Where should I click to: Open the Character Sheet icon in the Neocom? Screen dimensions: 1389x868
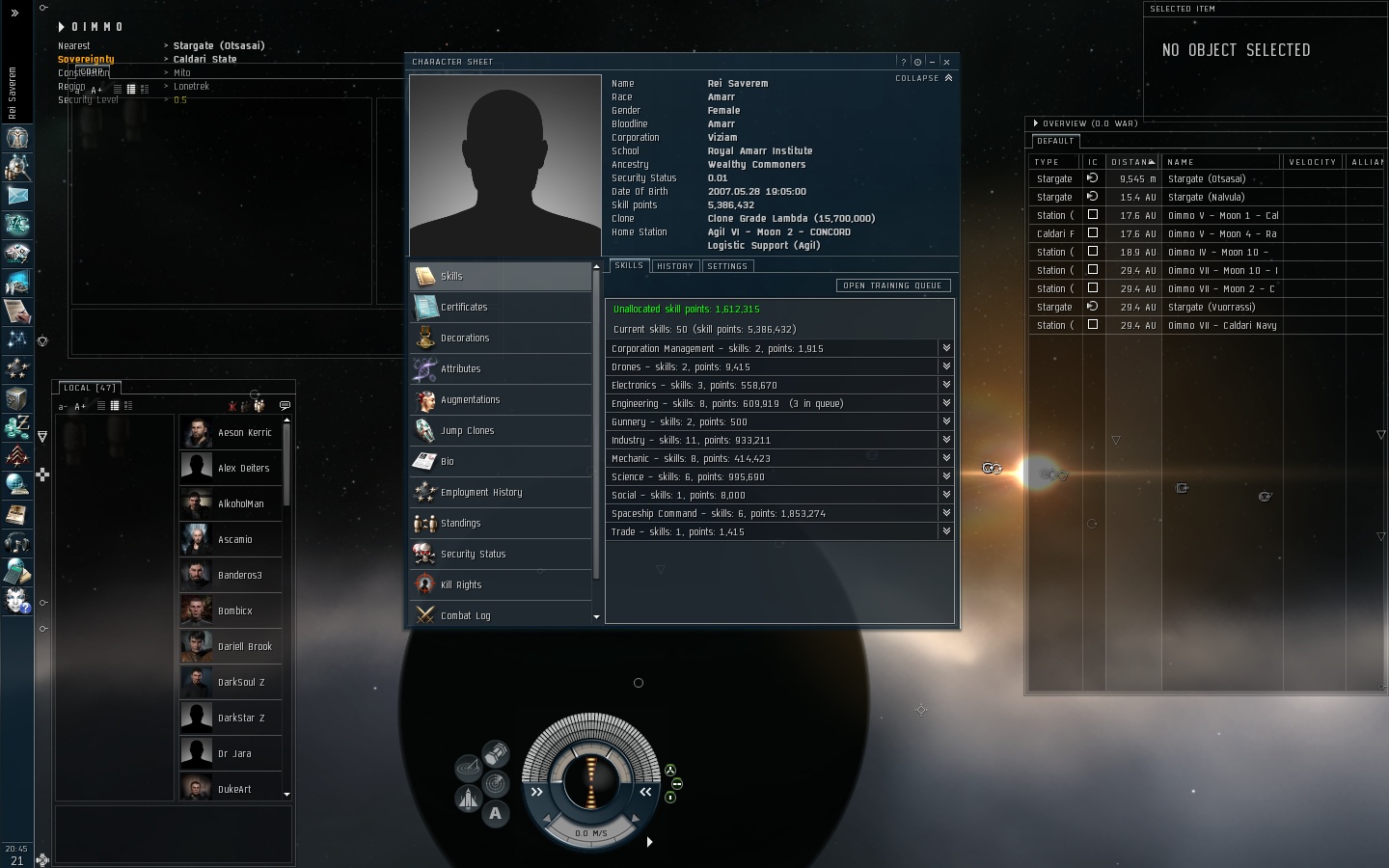[x=17, y=137]
